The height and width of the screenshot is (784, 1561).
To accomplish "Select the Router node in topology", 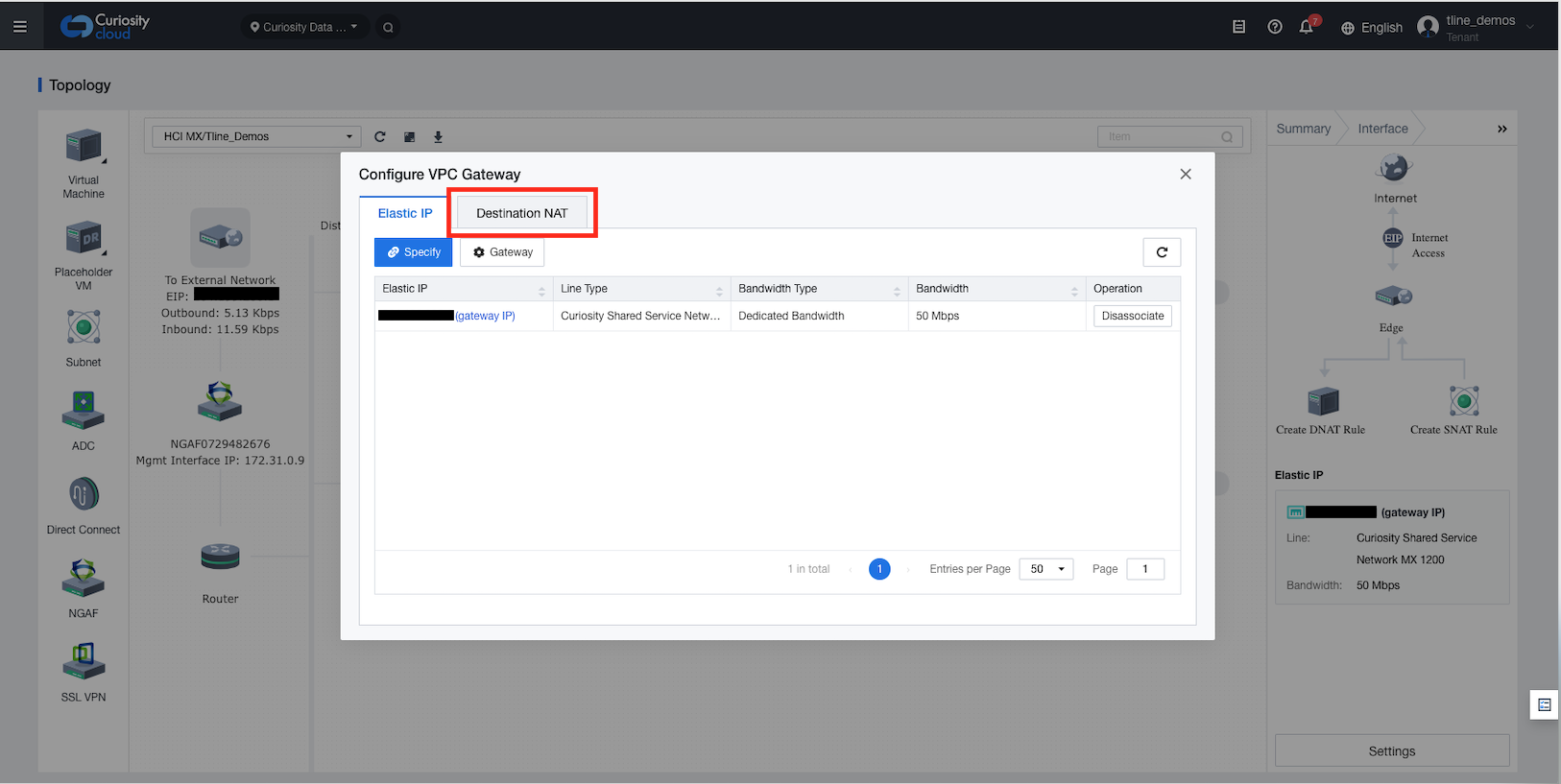I will 220,557.
